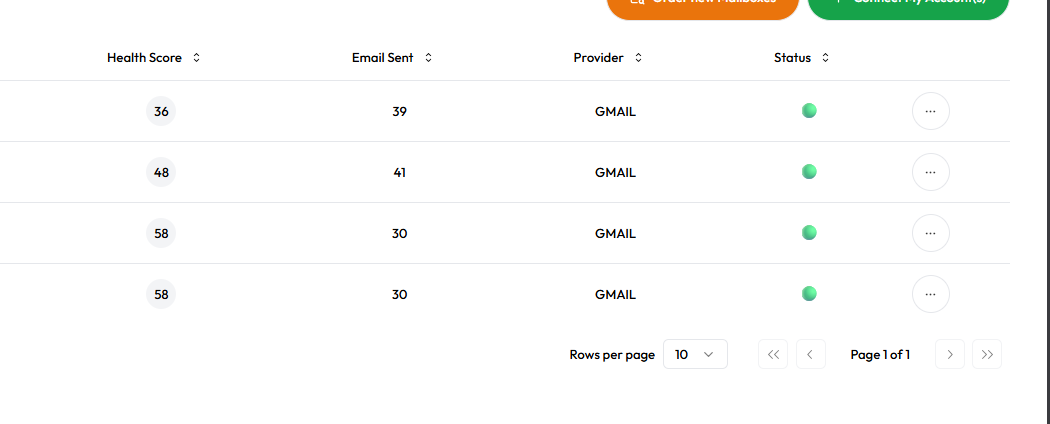Select the health score 36 badge
The width and height of the screenshot is (1050, 424).
click(161, 111)
